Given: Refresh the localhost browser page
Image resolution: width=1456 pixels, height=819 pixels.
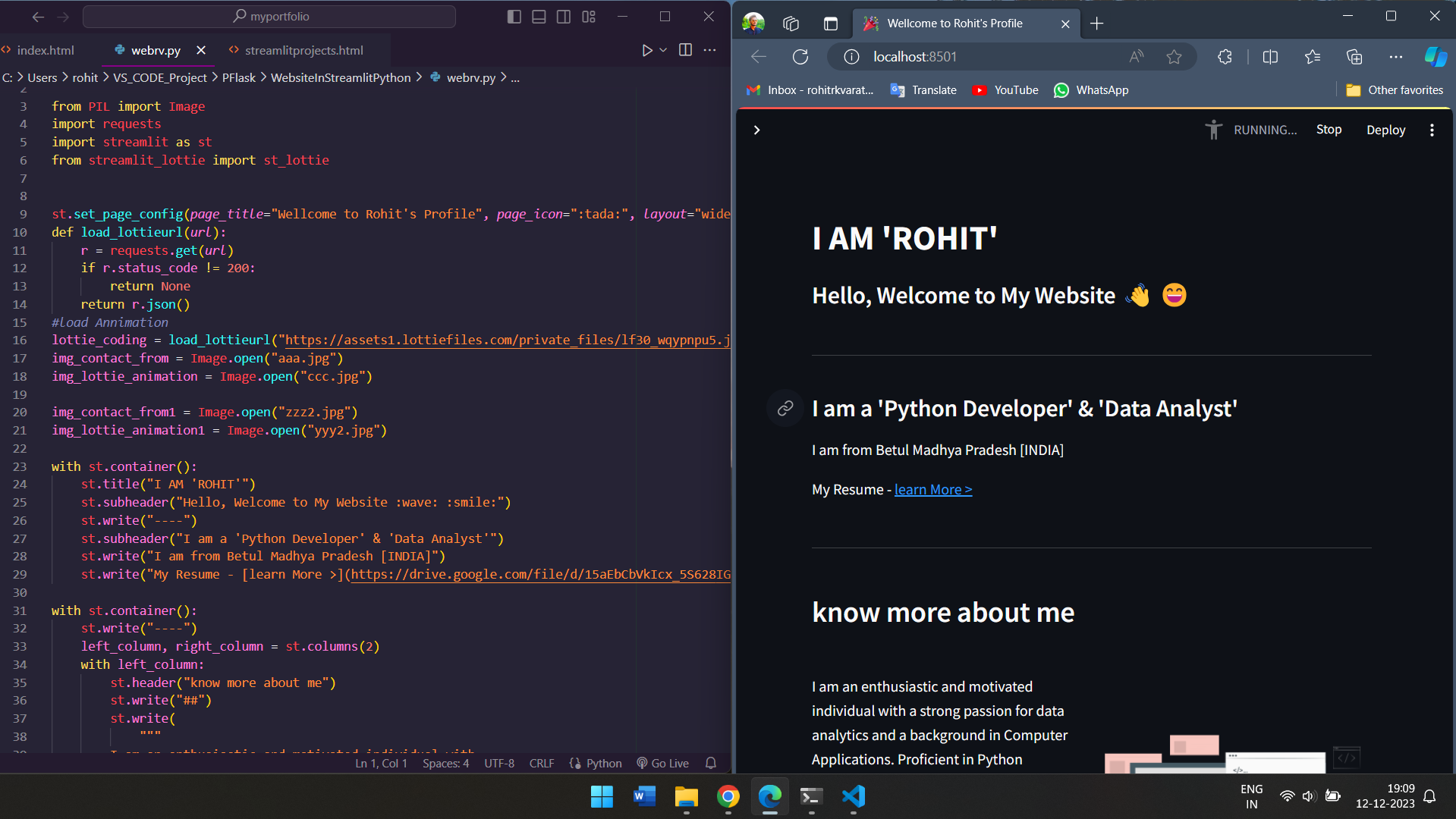Looking at the screenshot, I should pyautogui.click(x=800, y=57).
